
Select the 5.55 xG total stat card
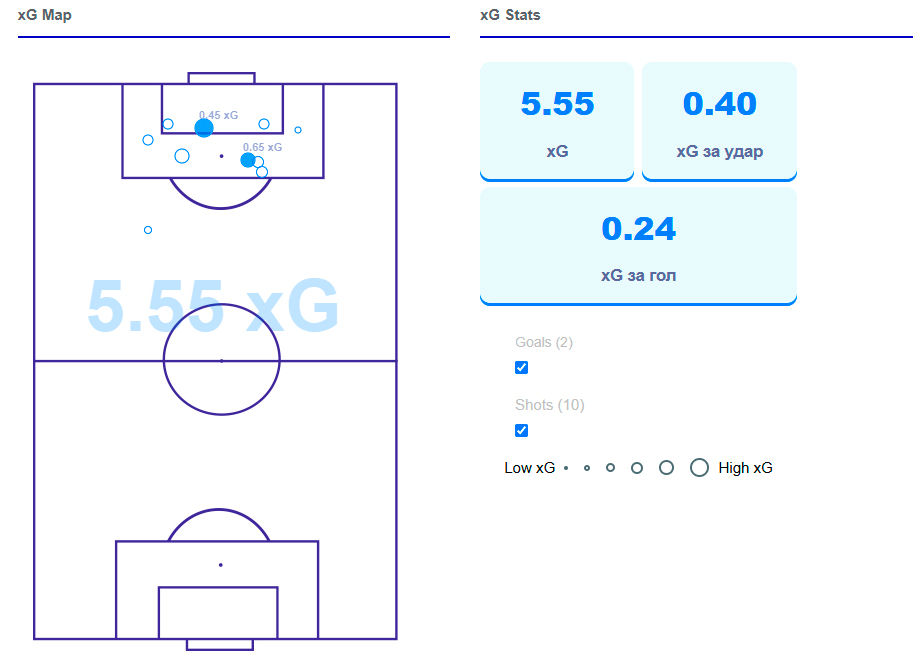[x=557, y=121]
